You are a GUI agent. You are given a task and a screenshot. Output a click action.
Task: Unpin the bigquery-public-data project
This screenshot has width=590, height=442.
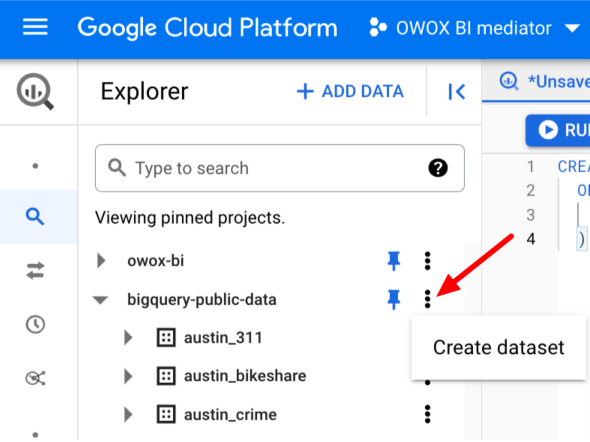coord(394,299)
